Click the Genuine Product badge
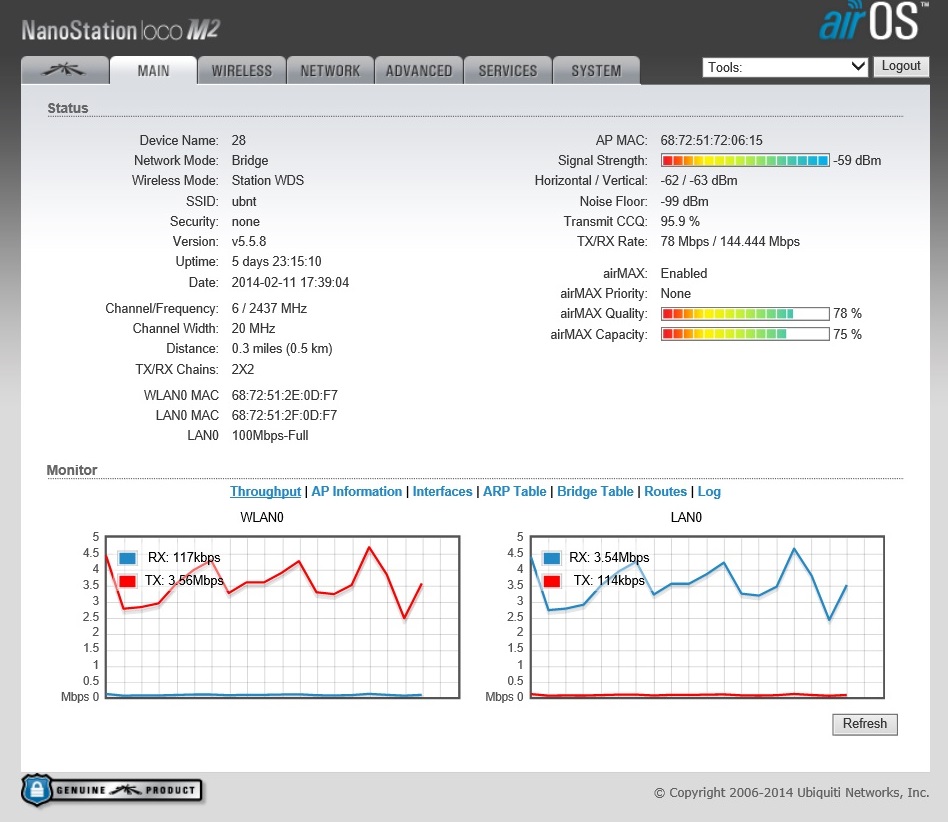The image size is (948, 822). [x=111, y=789]
